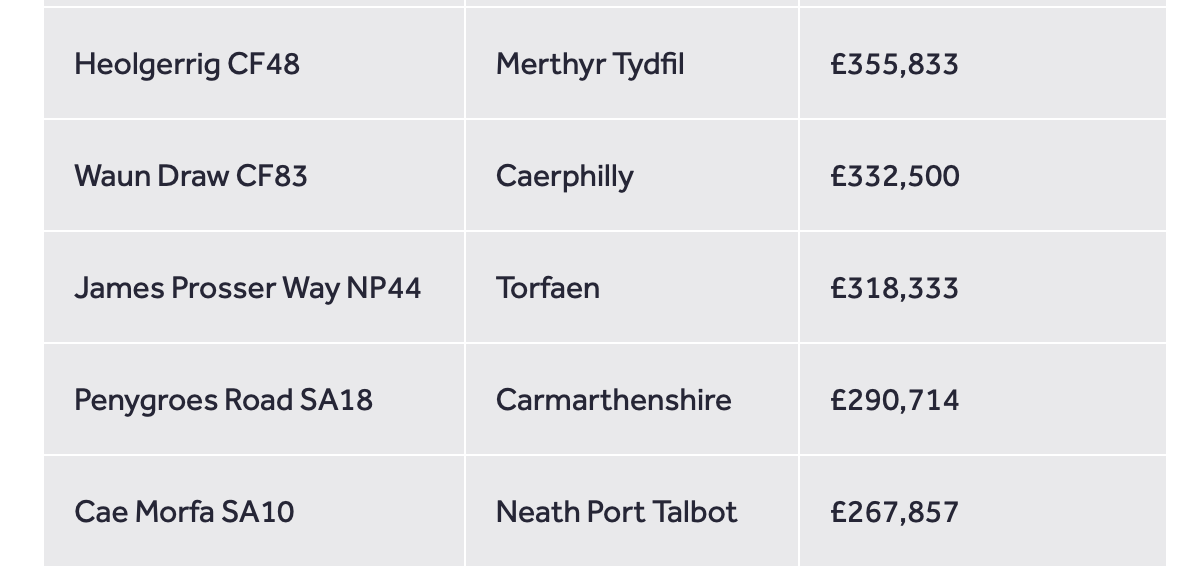Select the £290,714 price value
Image resolution: width=1204 pixels, height=588 pixels.
tap(894, 401)
